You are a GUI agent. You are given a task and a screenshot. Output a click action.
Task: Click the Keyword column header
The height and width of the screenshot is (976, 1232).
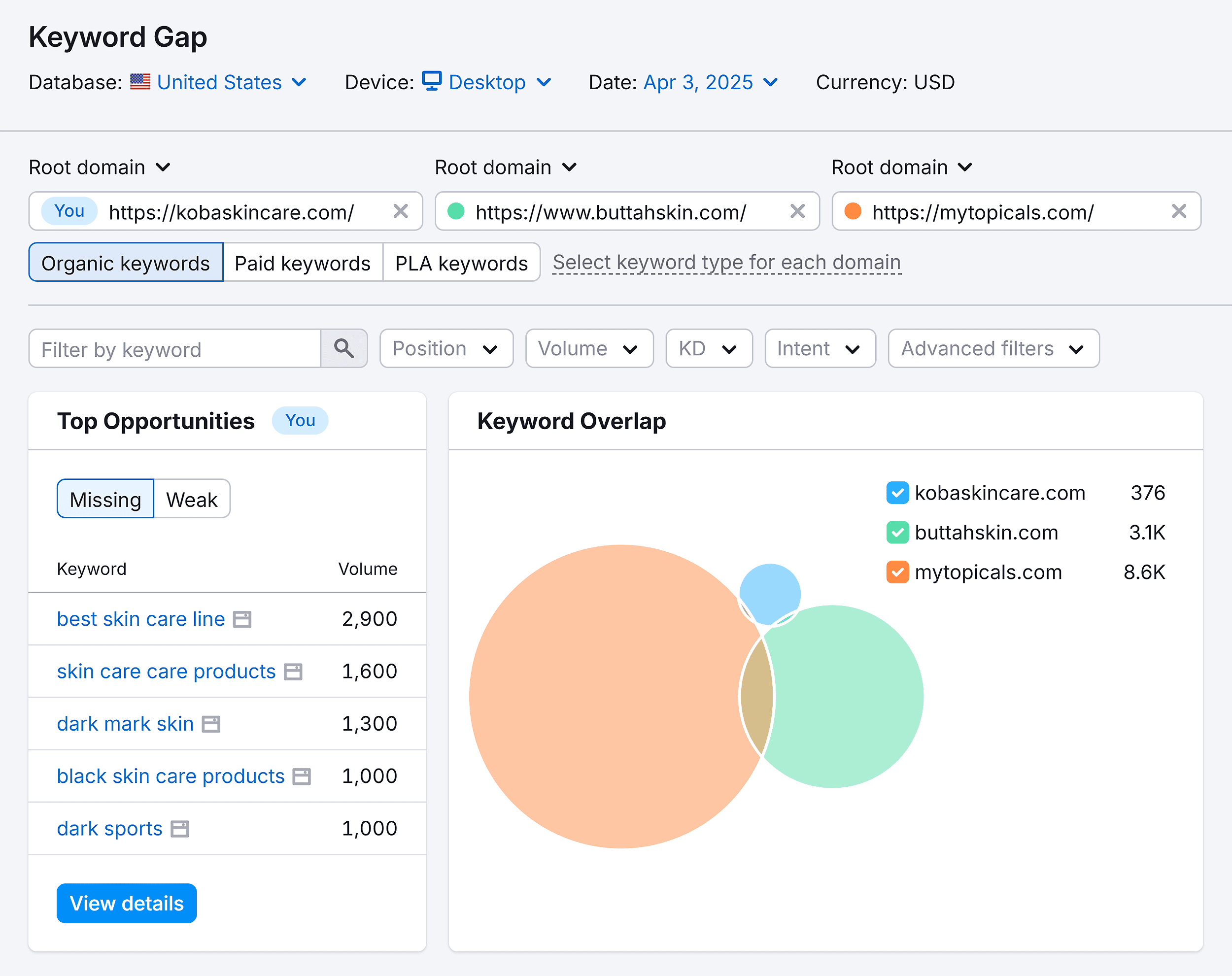click(92, 569)
